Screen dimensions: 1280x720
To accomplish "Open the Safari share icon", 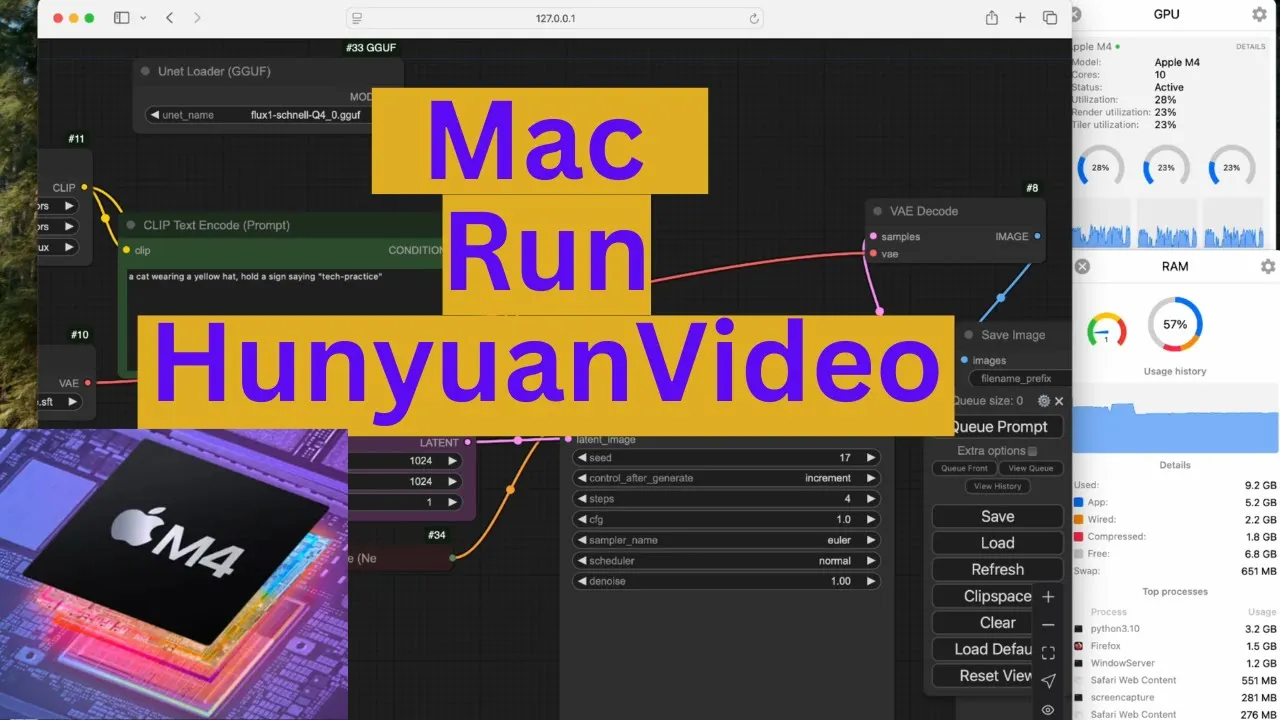I will [x=991, y=18].
